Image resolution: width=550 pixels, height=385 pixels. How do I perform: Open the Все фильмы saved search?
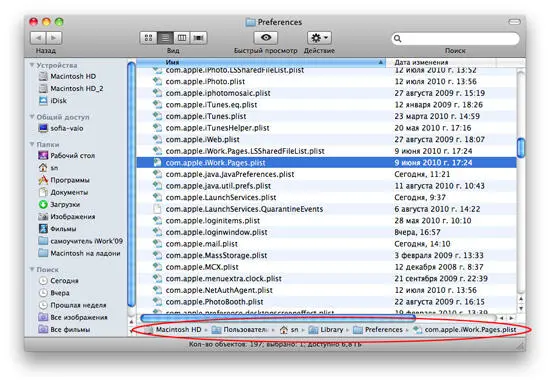point(64,330)
